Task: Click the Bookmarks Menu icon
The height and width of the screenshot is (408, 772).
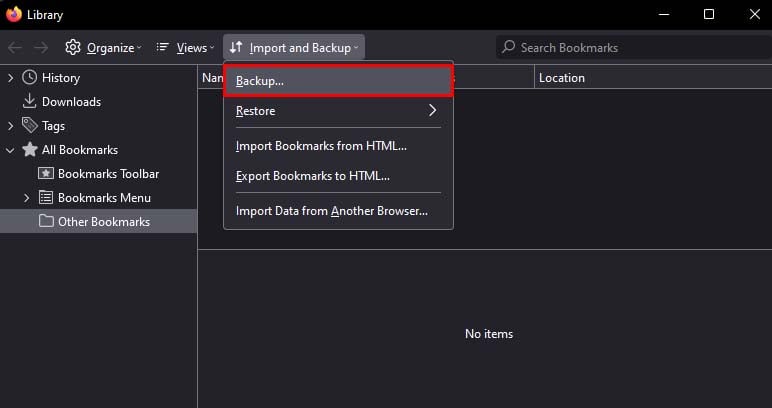Action: pyautogui.click(x=46, y=198)
